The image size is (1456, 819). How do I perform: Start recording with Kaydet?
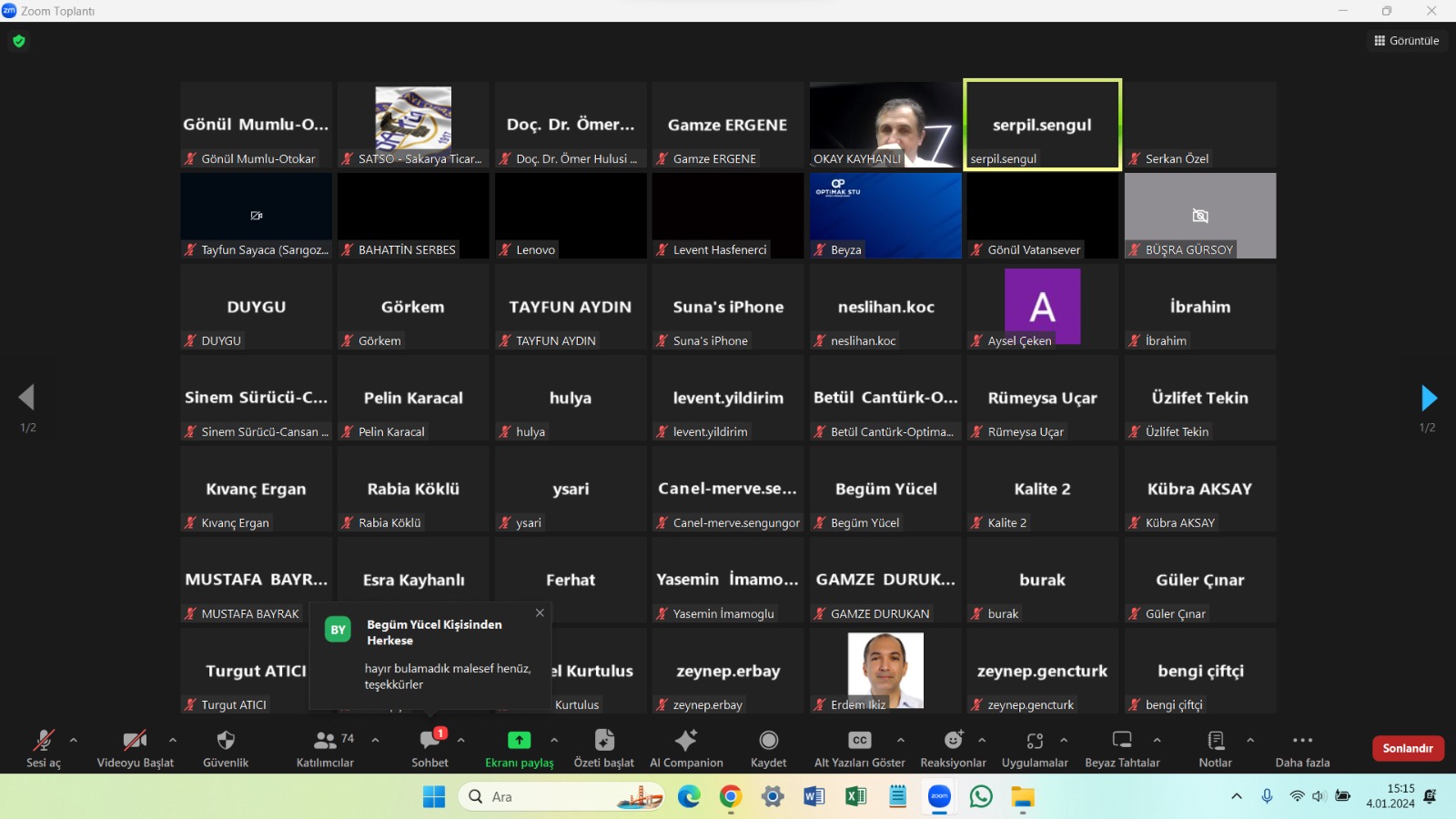(768, 741)
